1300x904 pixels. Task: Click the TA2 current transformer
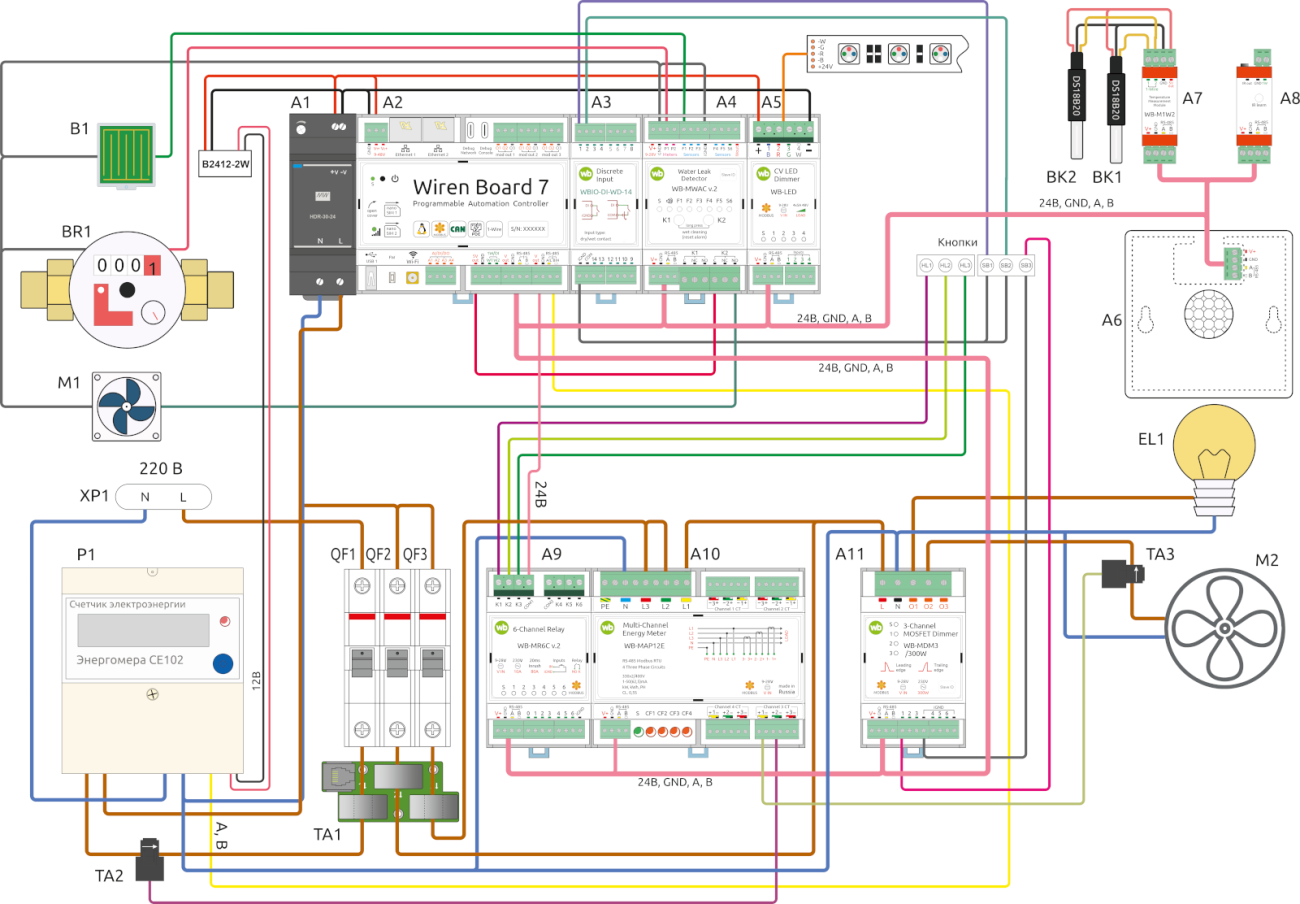point(149,862)
